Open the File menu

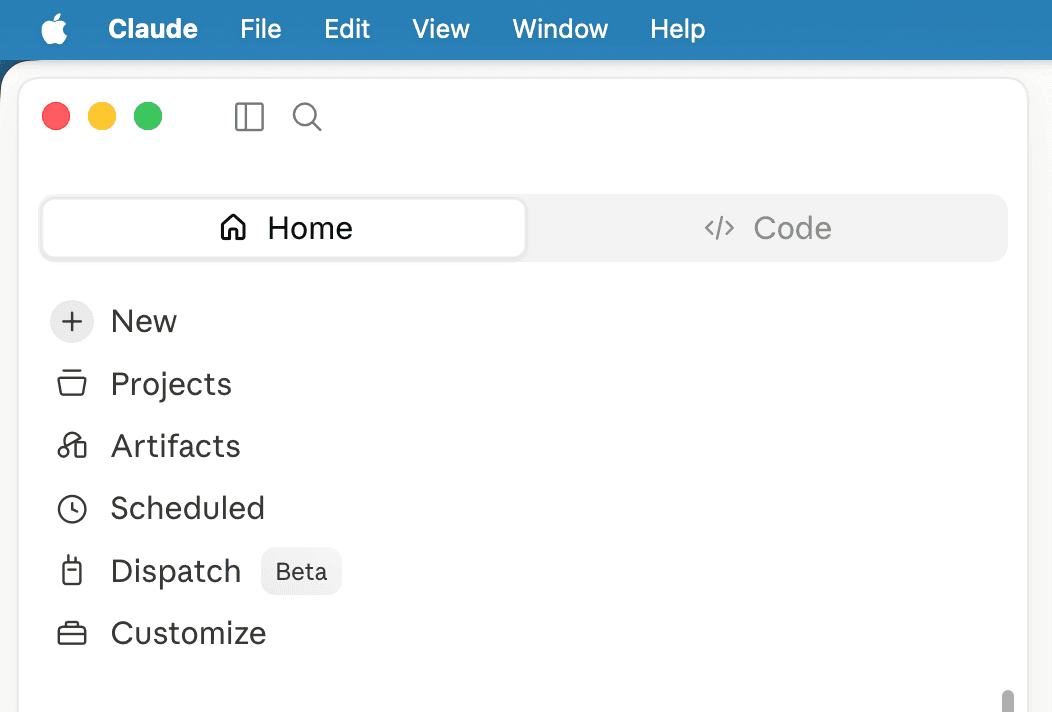pos(260,29)
